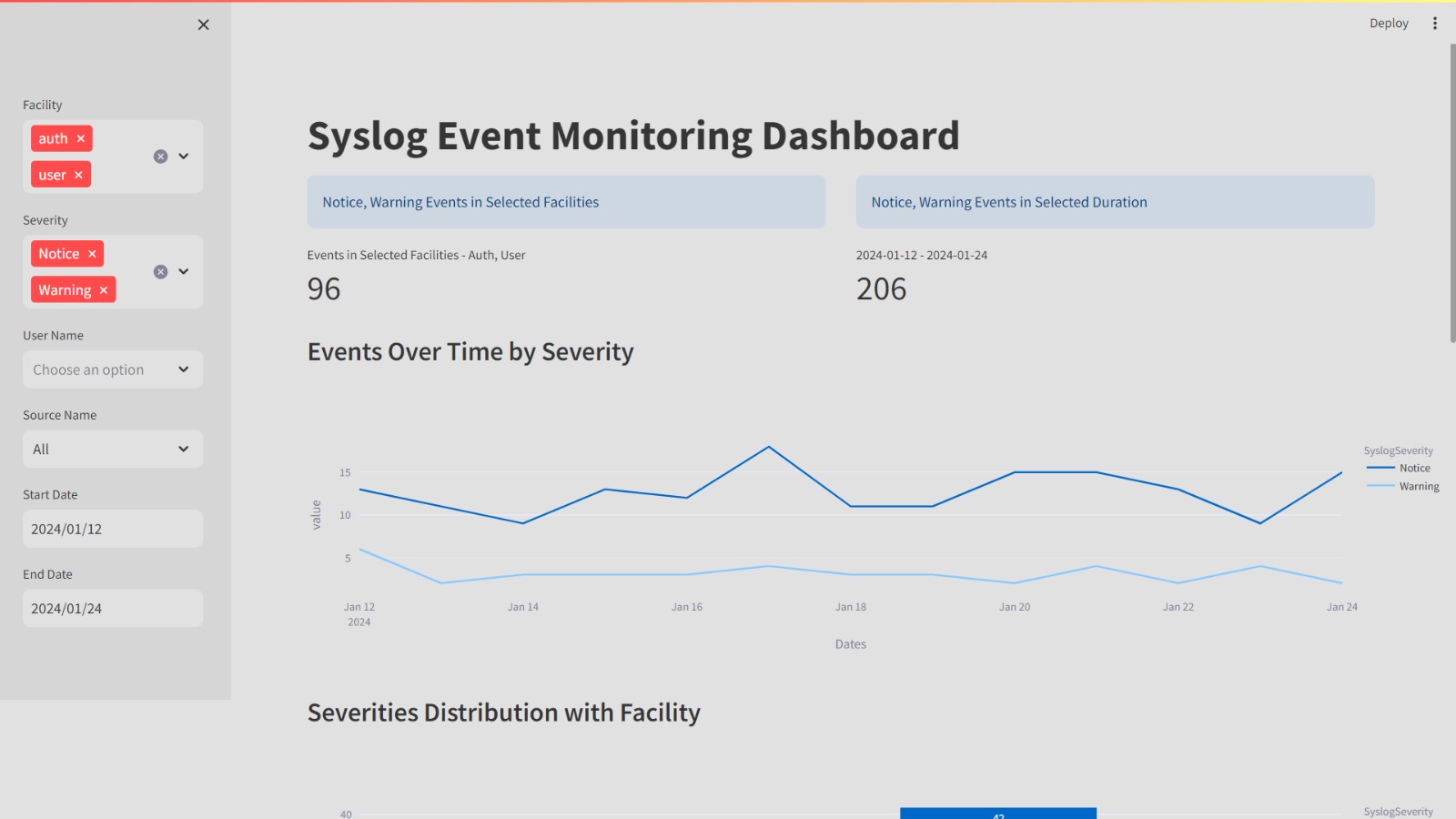Click the Events in Selected Duration banner

click(1115, 202)
